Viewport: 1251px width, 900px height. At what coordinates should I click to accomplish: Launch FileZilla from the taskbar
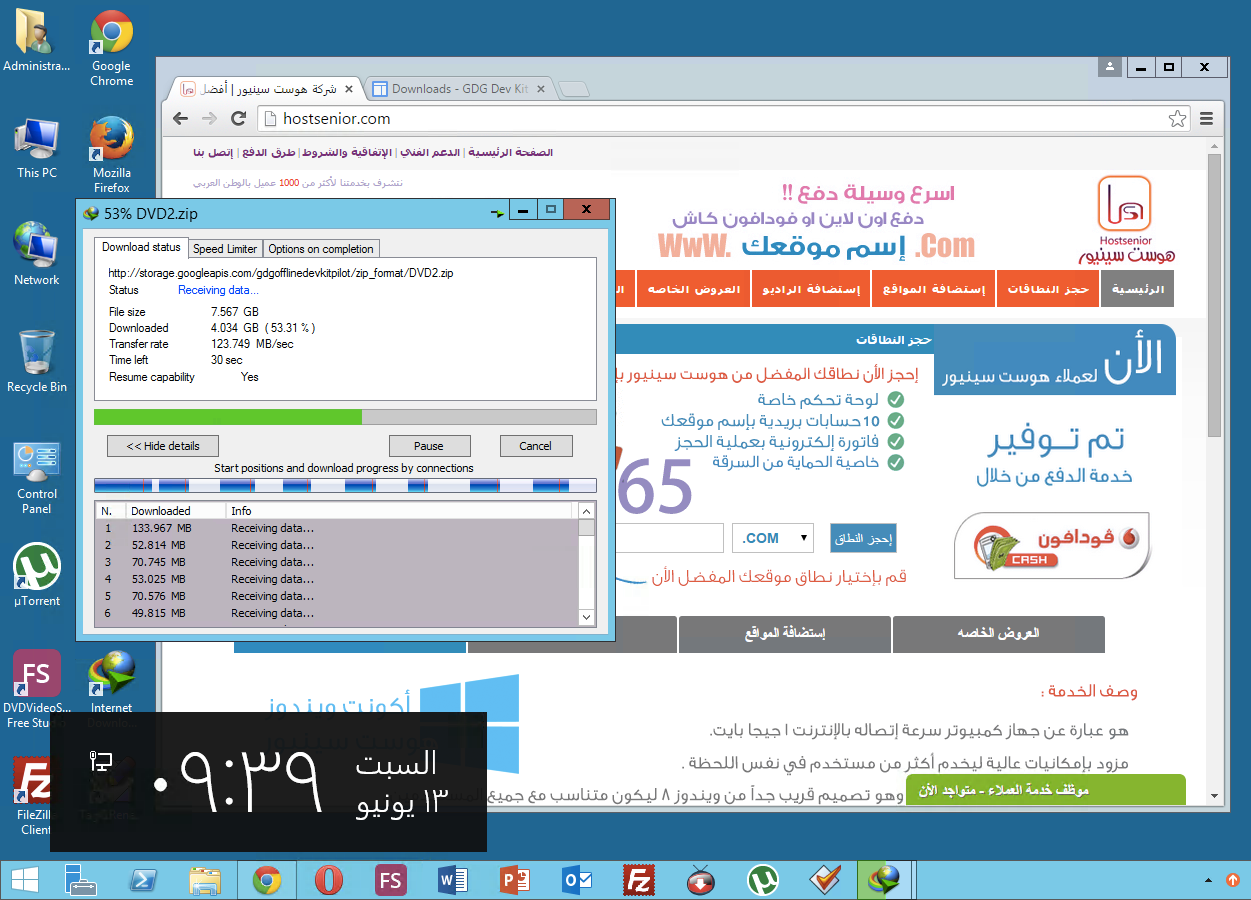(x=639, y=880)
